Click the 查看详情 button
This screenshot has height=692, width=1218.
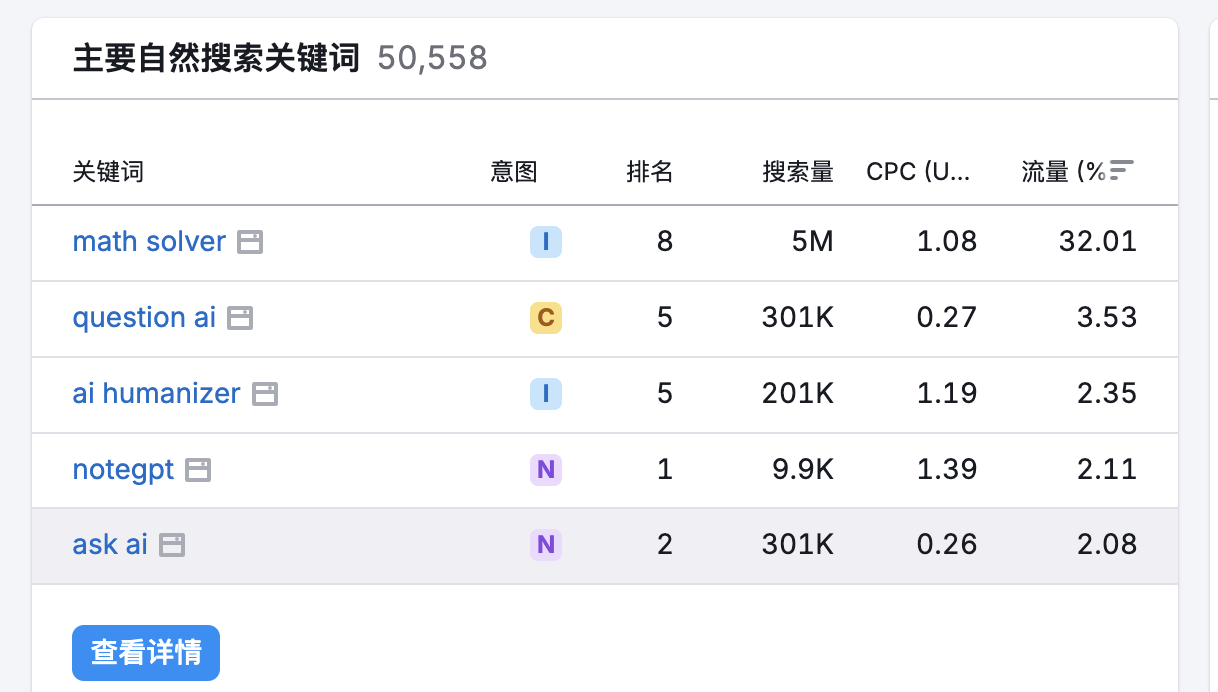[x=146, y=653]
